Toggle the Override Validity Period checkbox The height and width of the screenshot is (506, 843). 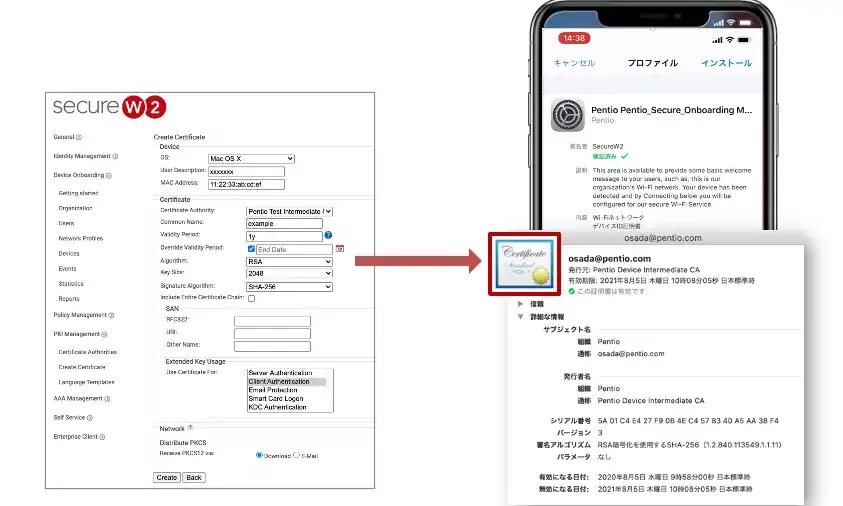pyautogui.click(x=250, y=249)
